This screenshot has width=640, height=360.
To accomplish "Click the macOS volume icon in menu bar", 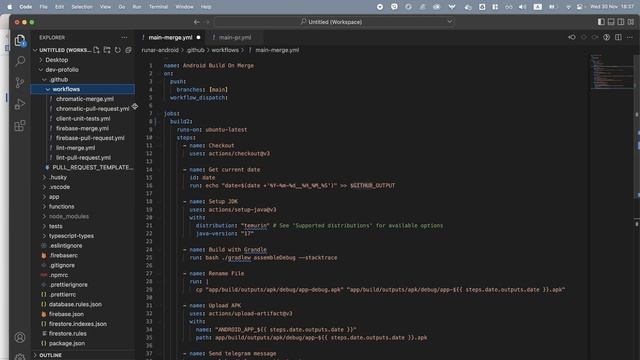I will pos(522,7).
